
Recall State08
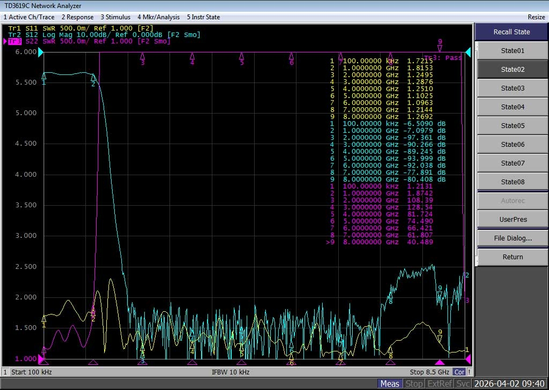tap(512, 182)
